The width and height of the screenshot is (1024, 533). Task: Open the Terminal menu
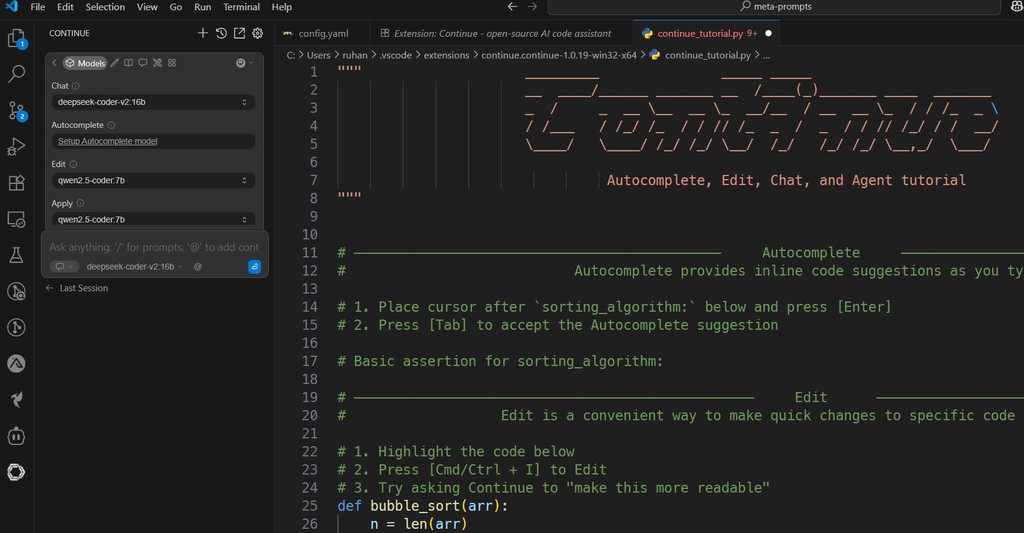242,7
